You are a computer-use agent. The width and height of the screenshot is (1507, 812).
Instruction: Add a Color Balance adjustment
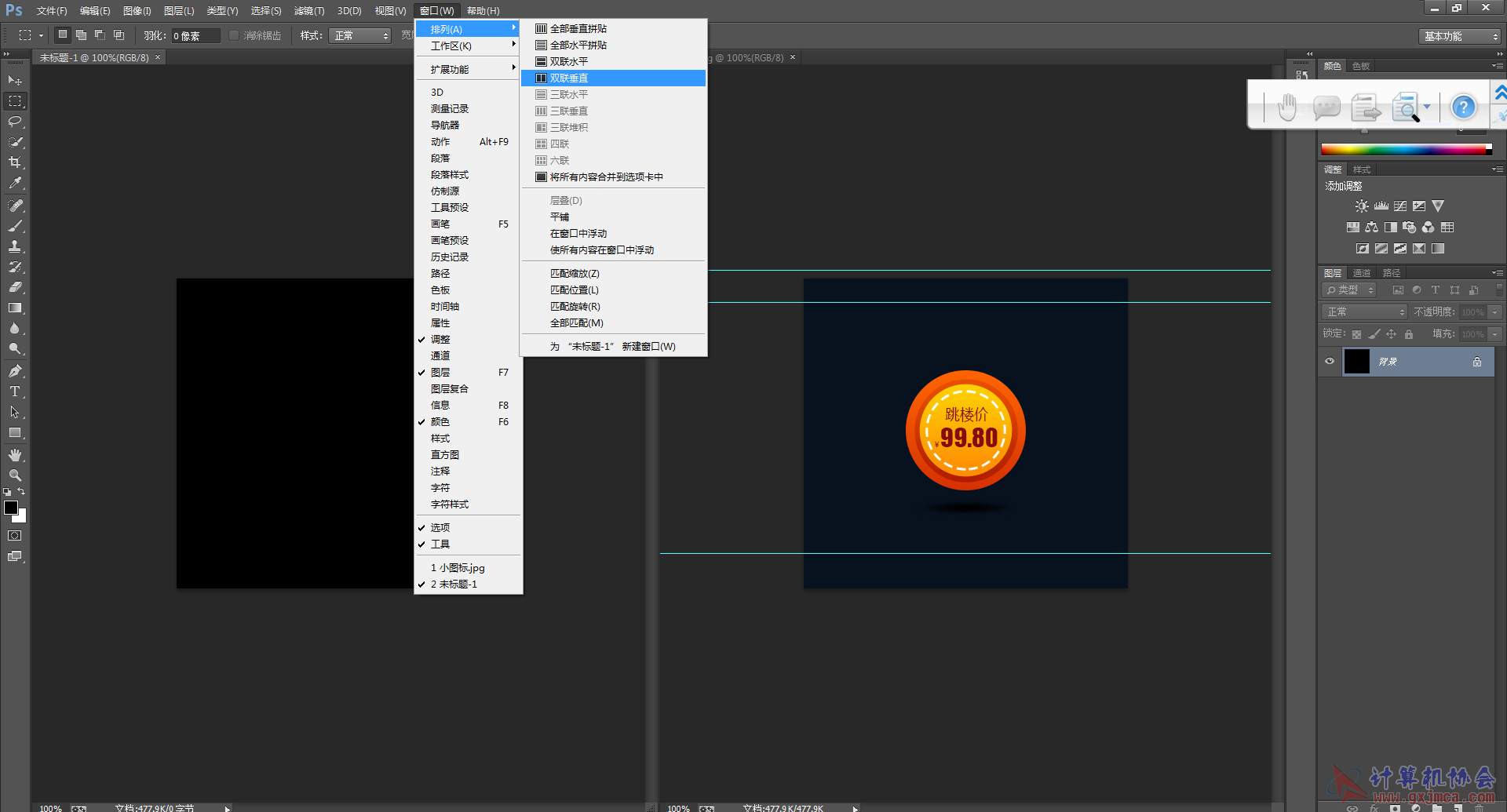pos(1372,228)
